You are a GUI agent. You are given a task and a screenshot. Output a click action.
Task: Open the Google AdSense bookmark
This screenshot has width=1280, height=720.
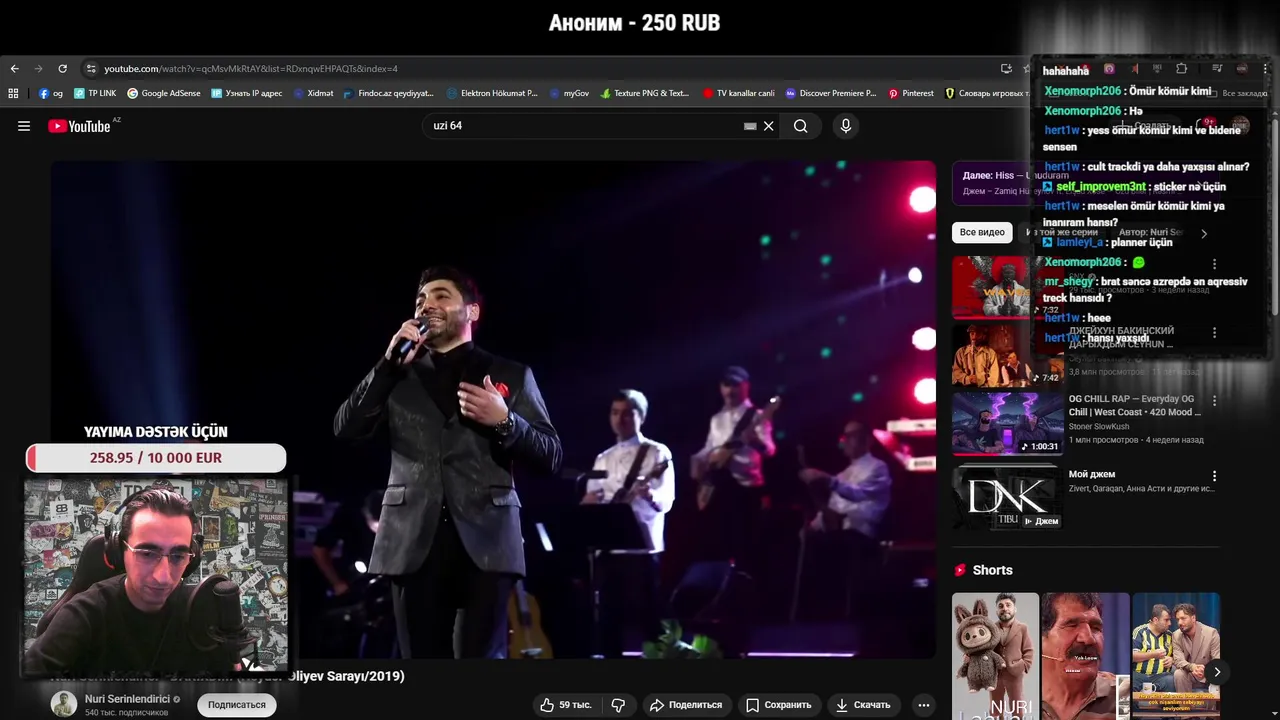point(164,93)
